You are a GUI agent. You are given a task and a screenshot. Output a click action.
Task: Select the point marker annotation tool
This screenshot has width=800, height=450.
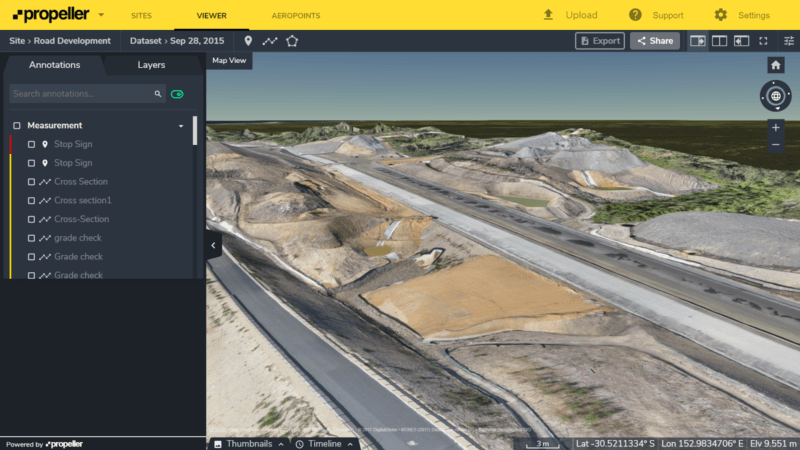pos(248,41)
